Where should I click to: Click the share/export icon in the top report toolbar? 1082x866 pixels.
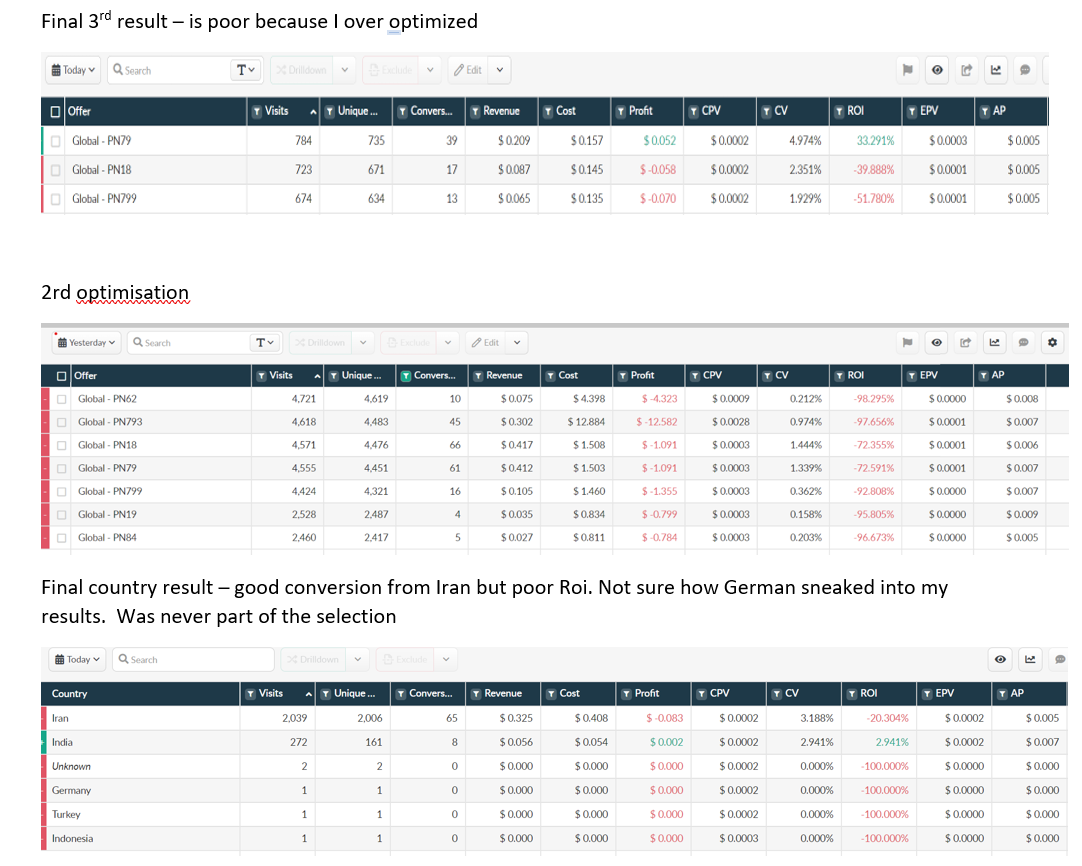click(x=966, y=70)
